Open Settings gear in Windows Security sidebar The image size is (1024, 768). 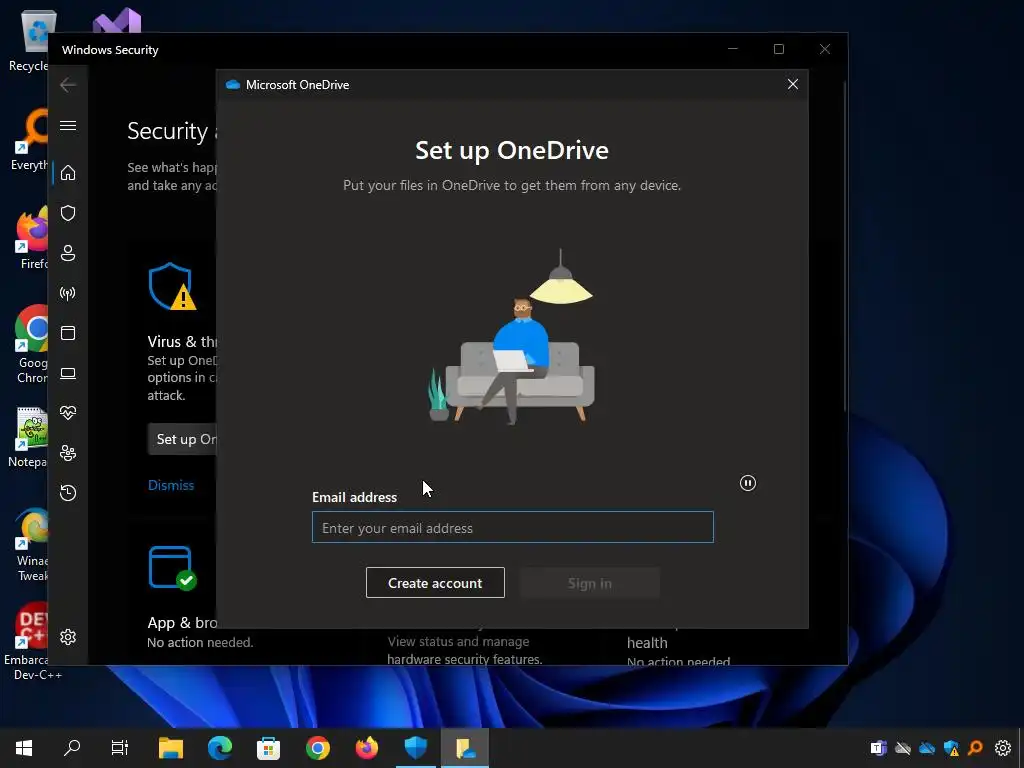[x=68, y=637]
